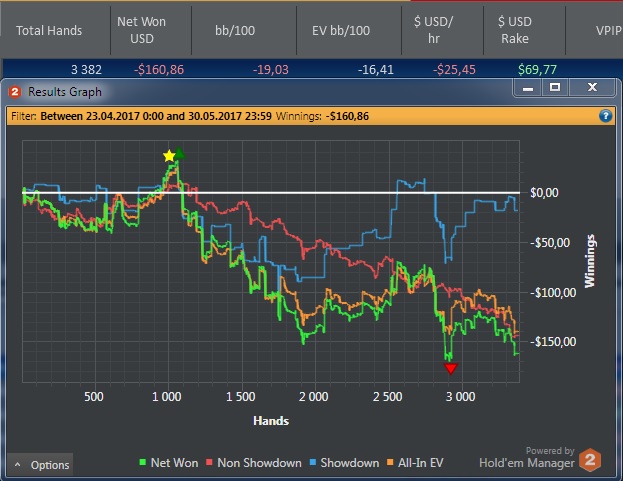Sort by bb/100 column header
623x481 pixels.
(235, 31)
